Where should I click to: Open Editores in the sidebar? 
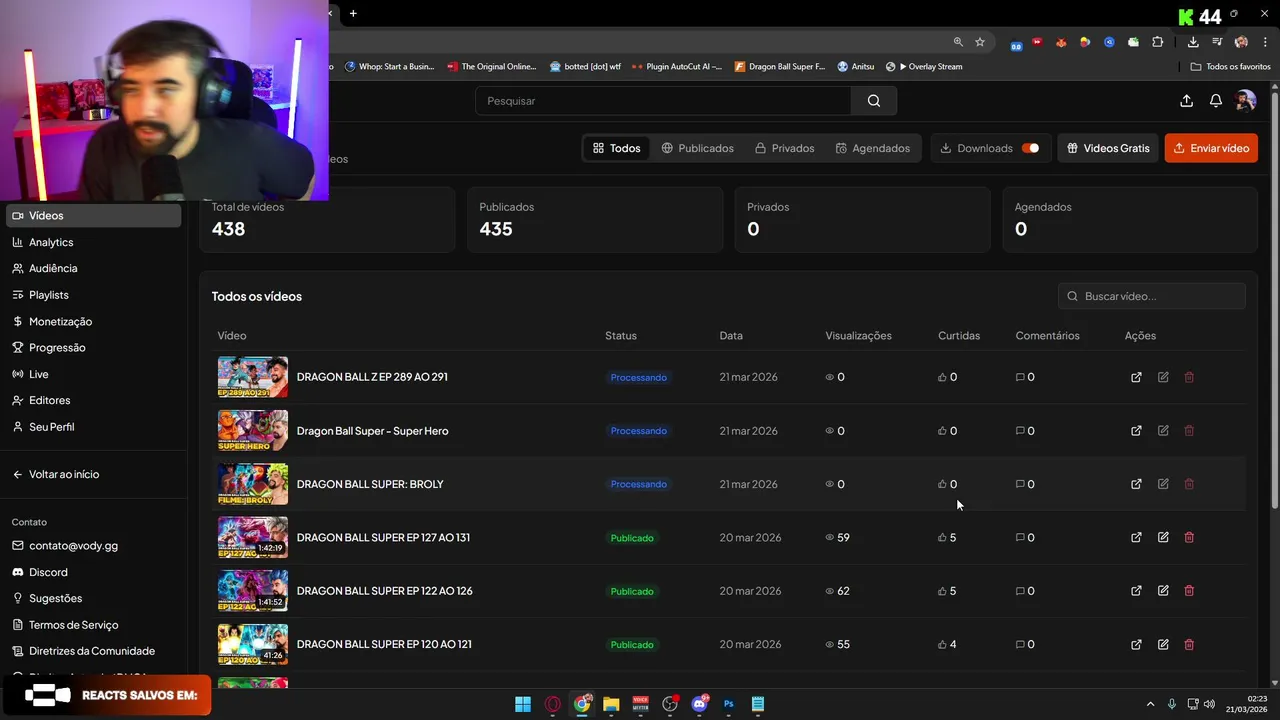click(94, 400)
